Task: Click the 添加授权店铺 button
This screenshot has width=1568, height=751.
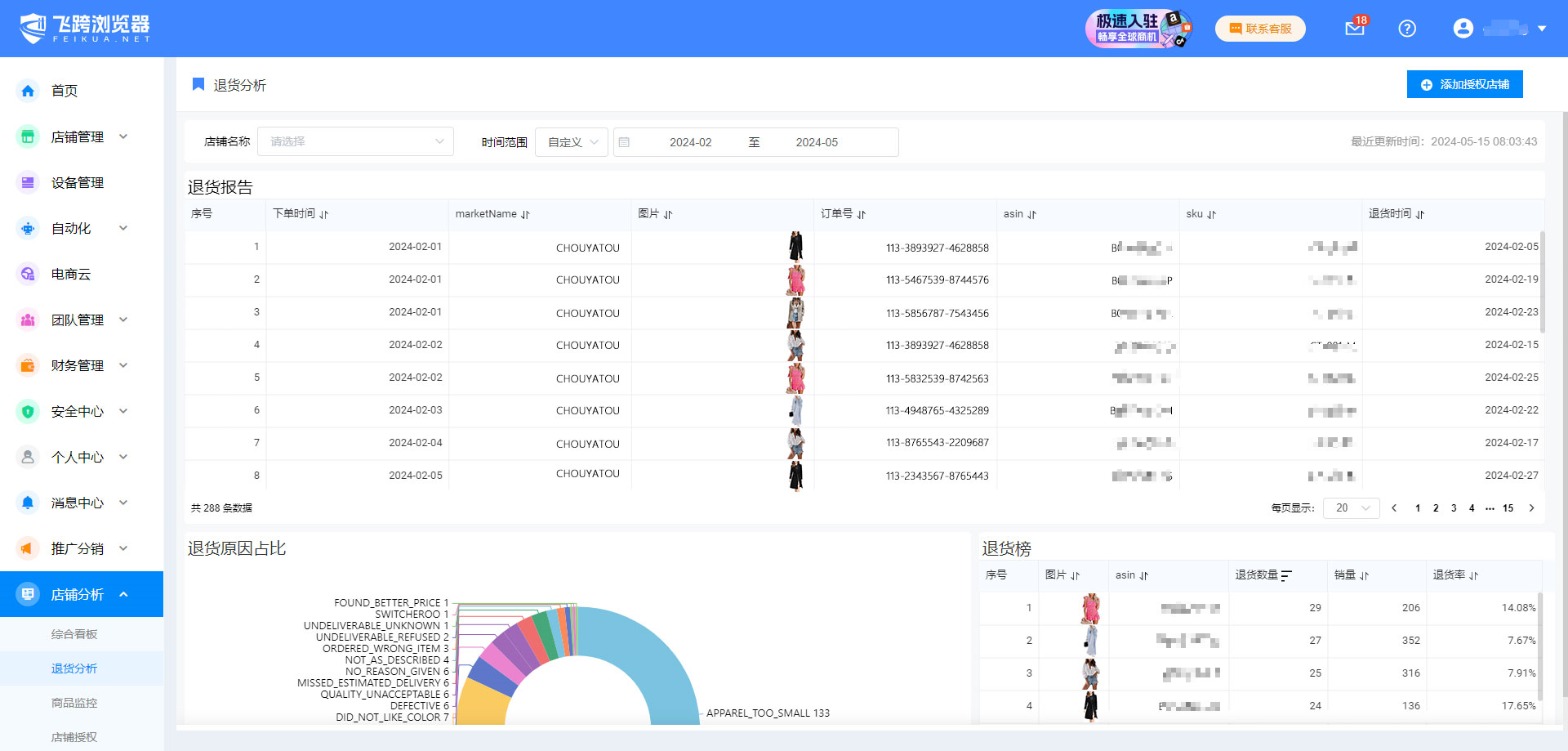Action: [1464, 84]
